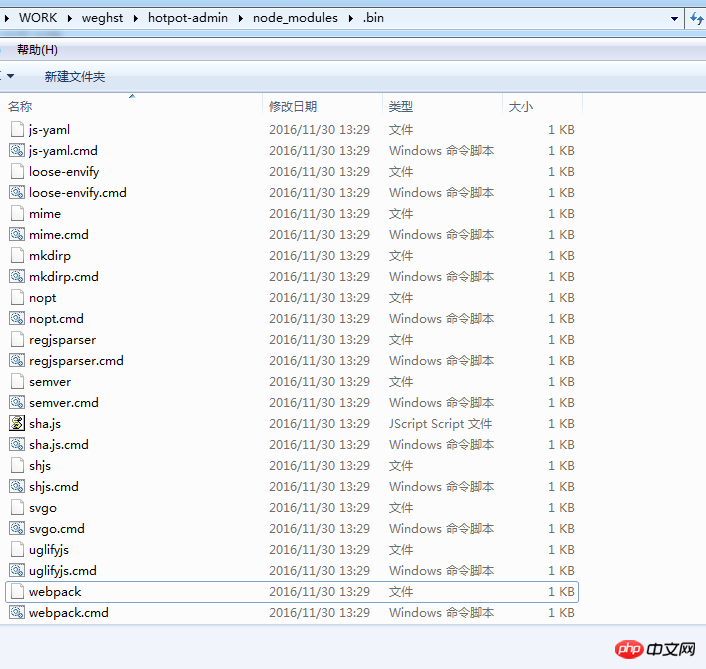Expand the arrow after WORK in breadcrumb

[x=70, y=18]
